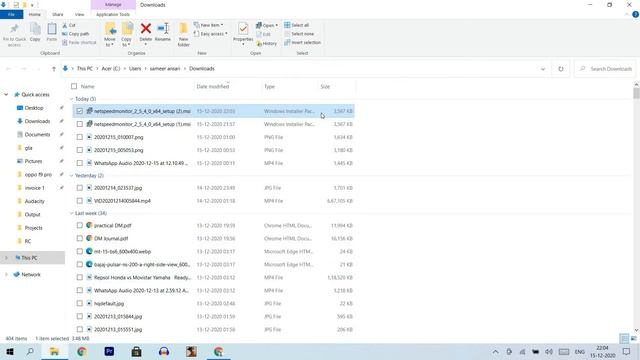Open the File menu tab

pos(11,14)
